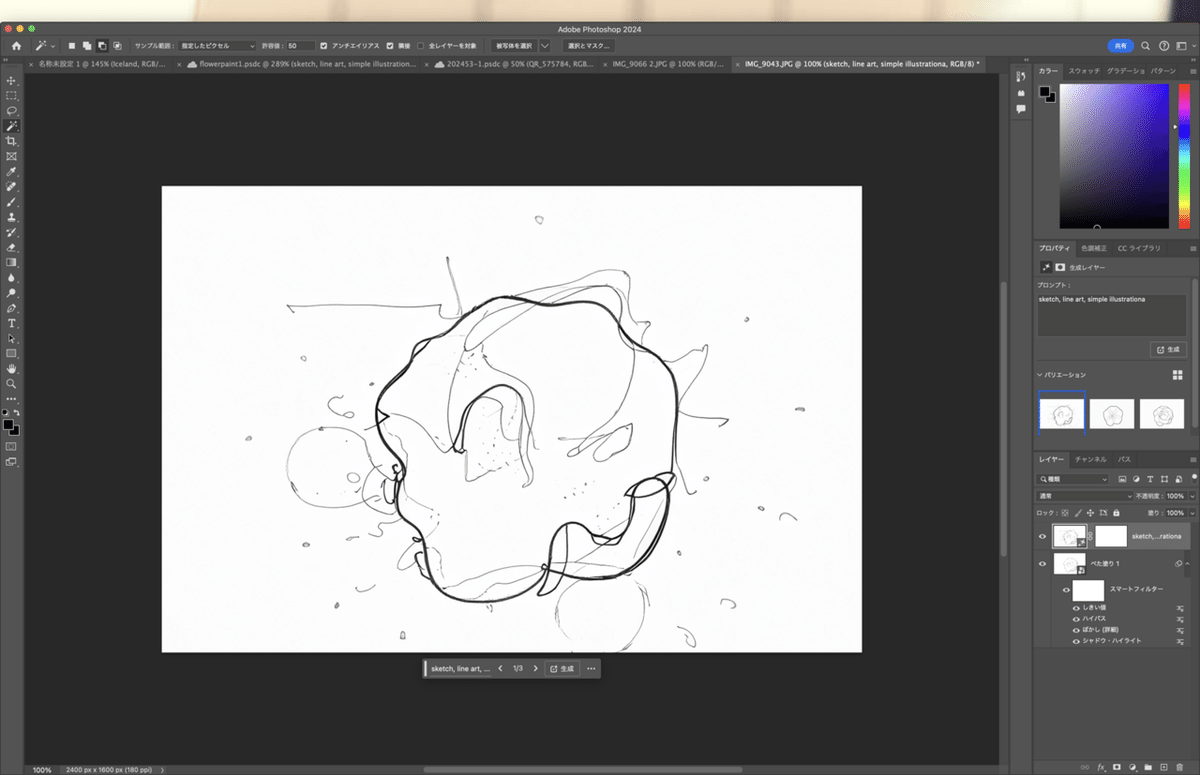Image resolution: width=1200 pixels, height=775 pixels.
Task: Toggle しきい値 filter visibility
Action: [1076, 608]
